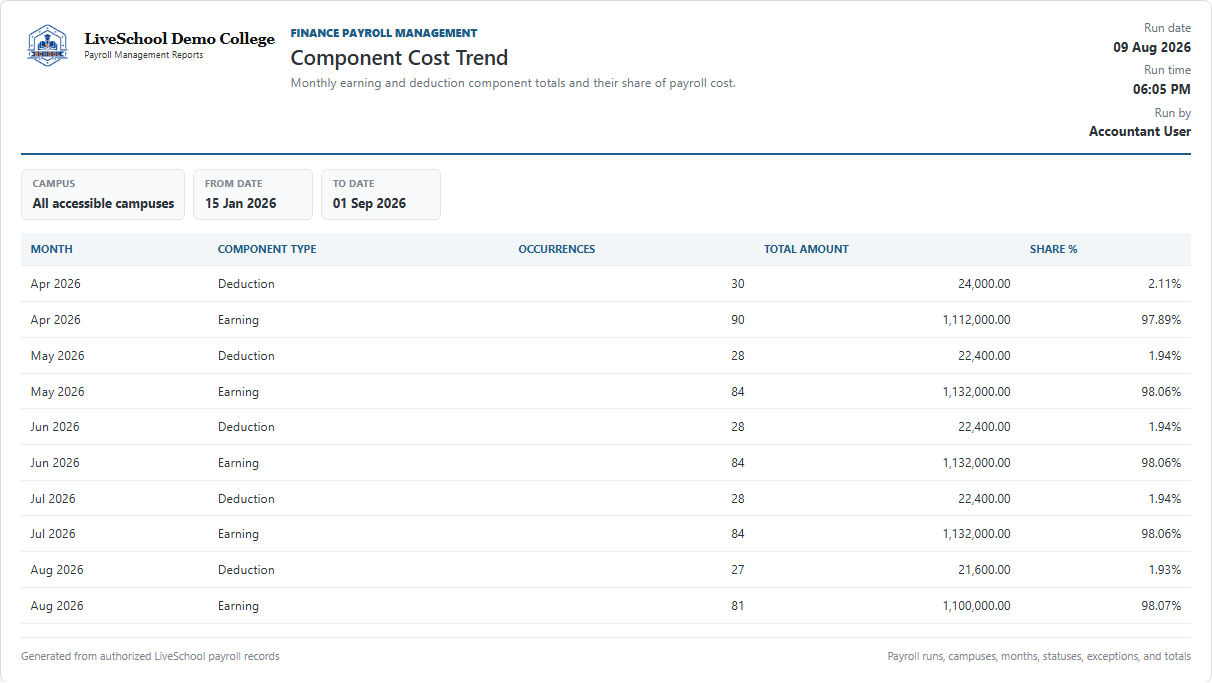Select Apr 2026 in the Earning row

(x=56, y=320)
